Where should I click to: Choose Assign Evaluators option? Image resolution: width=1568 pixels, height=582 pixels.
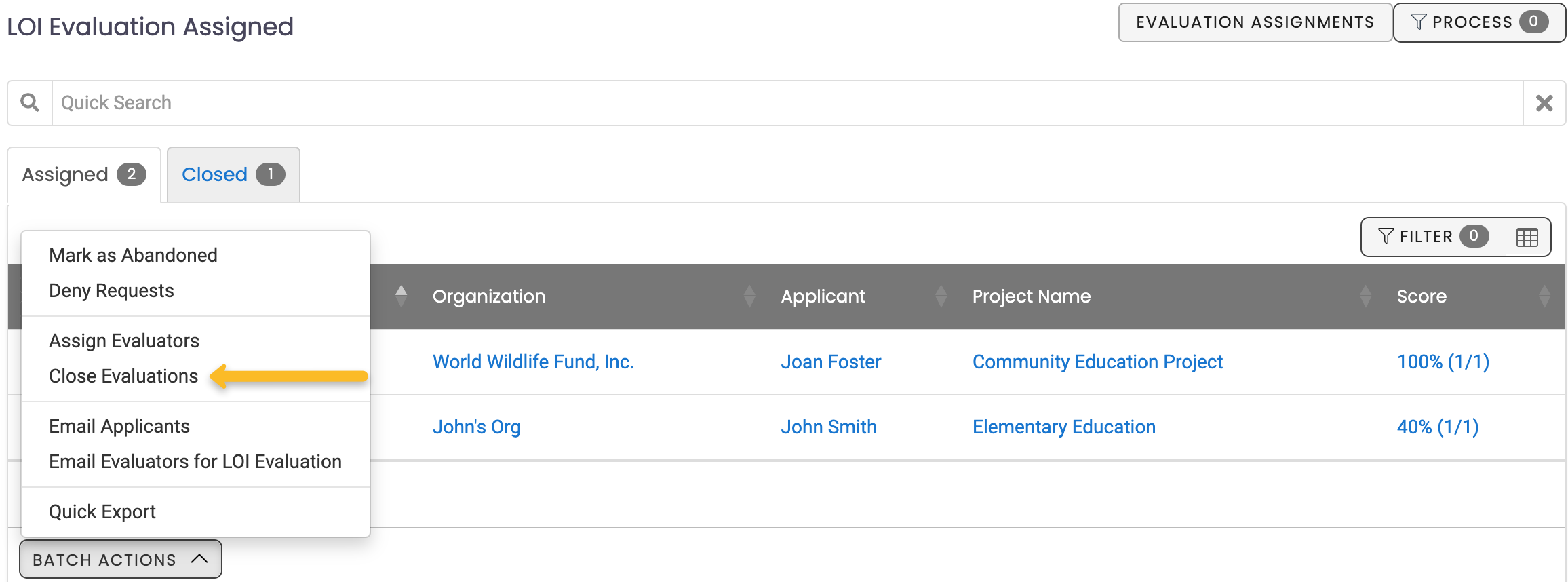pos(124,341)
